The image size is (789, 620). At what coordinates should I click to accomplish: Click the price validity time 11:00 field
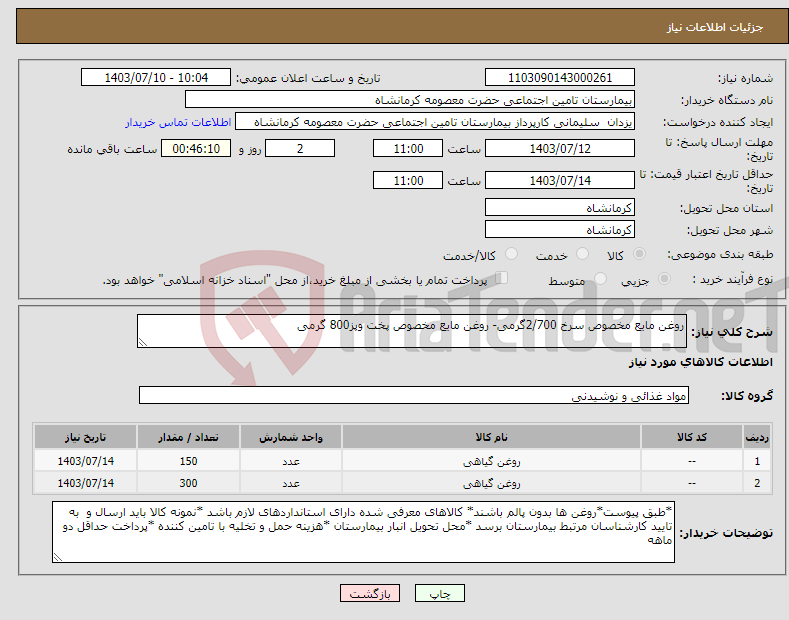click(408, 180)
